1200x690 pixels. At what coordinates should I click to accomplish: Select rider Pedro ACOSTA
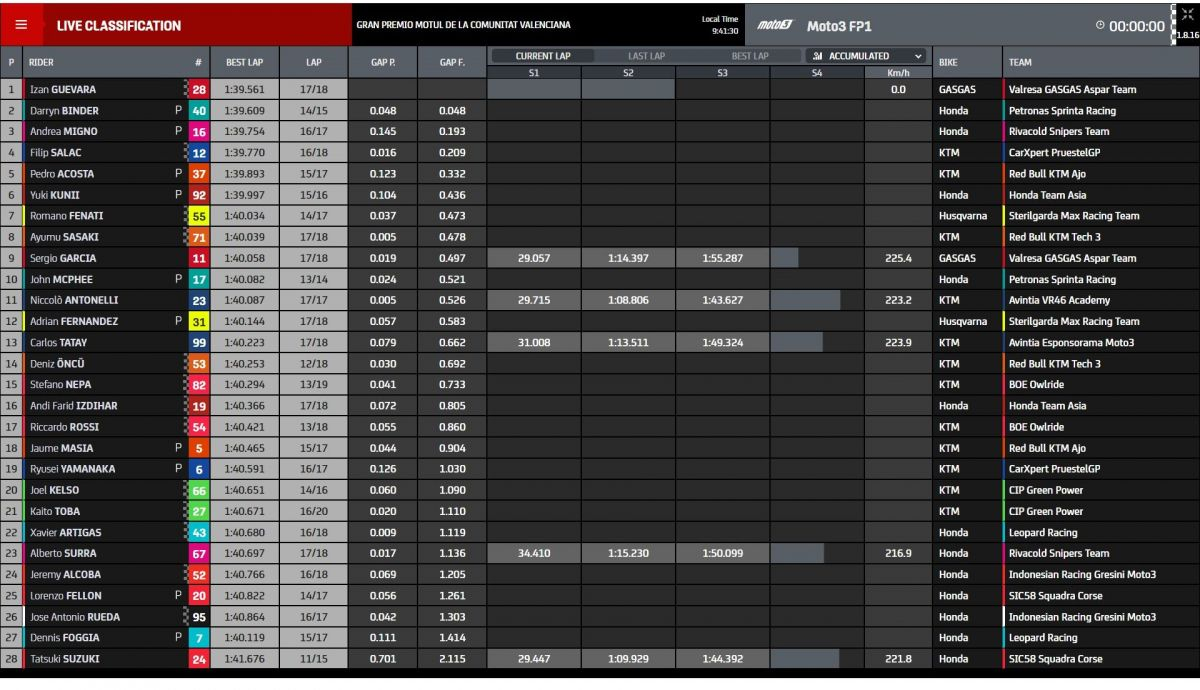61,174
